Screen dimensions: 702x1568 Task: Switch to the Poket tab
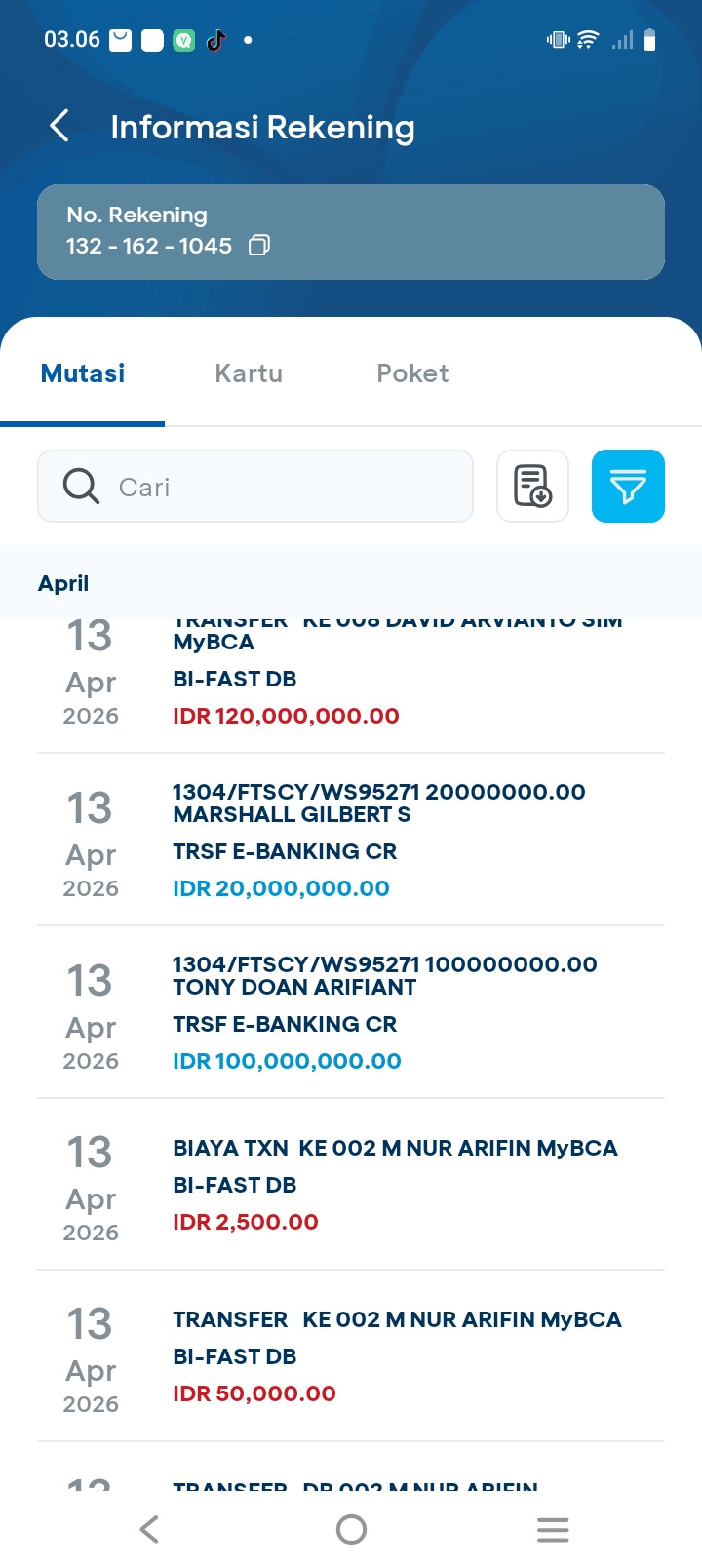click(x=412, y=373)
